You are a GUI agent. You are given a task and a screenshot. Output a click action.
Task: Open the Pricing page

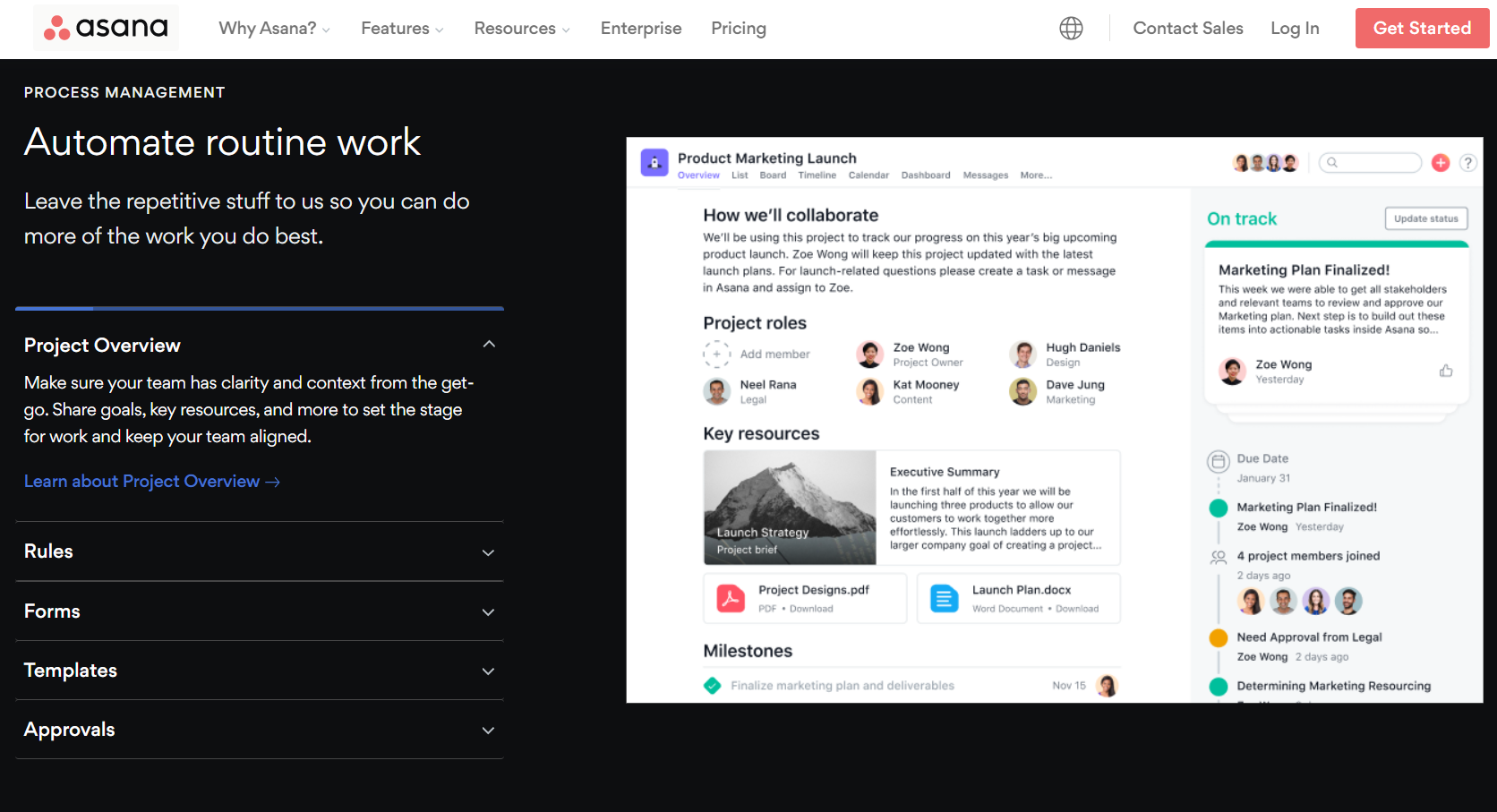(739, 29)
